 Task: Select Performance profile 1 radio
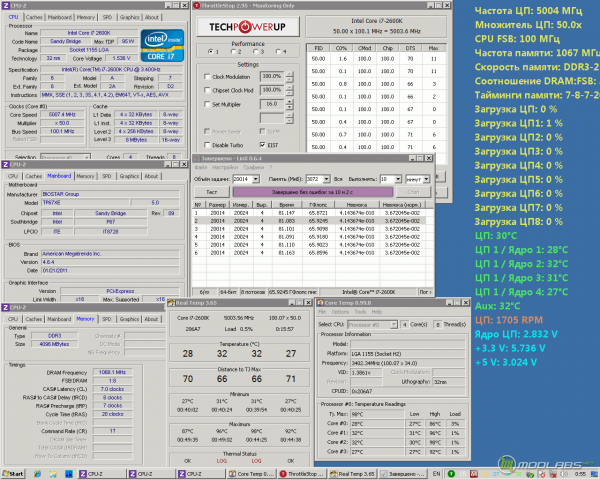click(x=211, y=52)
